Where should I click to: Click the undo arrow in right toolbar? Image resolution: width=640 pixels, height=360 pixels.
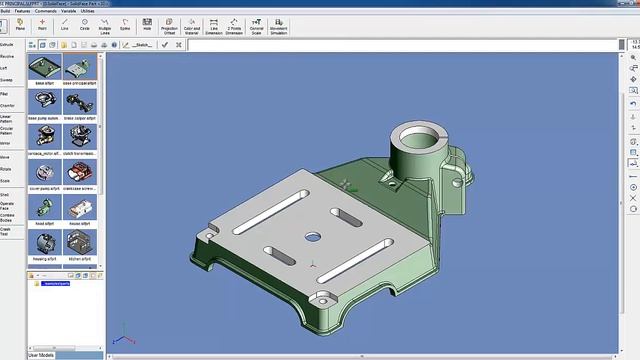pyautogui.click(x=633, y=104)
